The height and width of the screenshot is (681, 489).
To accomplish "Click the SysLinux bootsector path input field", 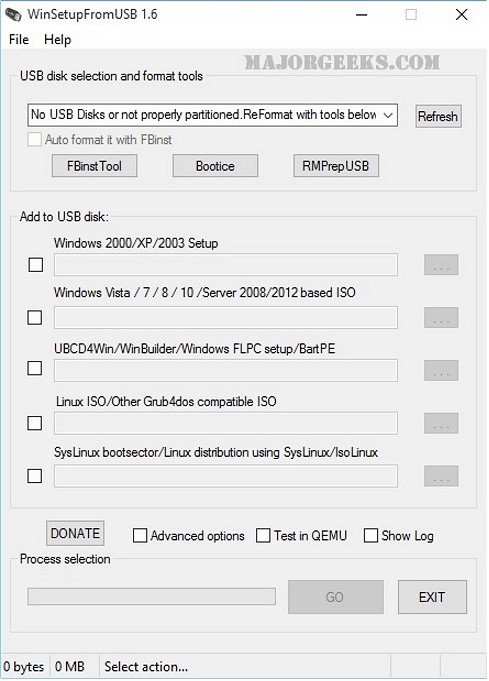I will click(226, 476).
